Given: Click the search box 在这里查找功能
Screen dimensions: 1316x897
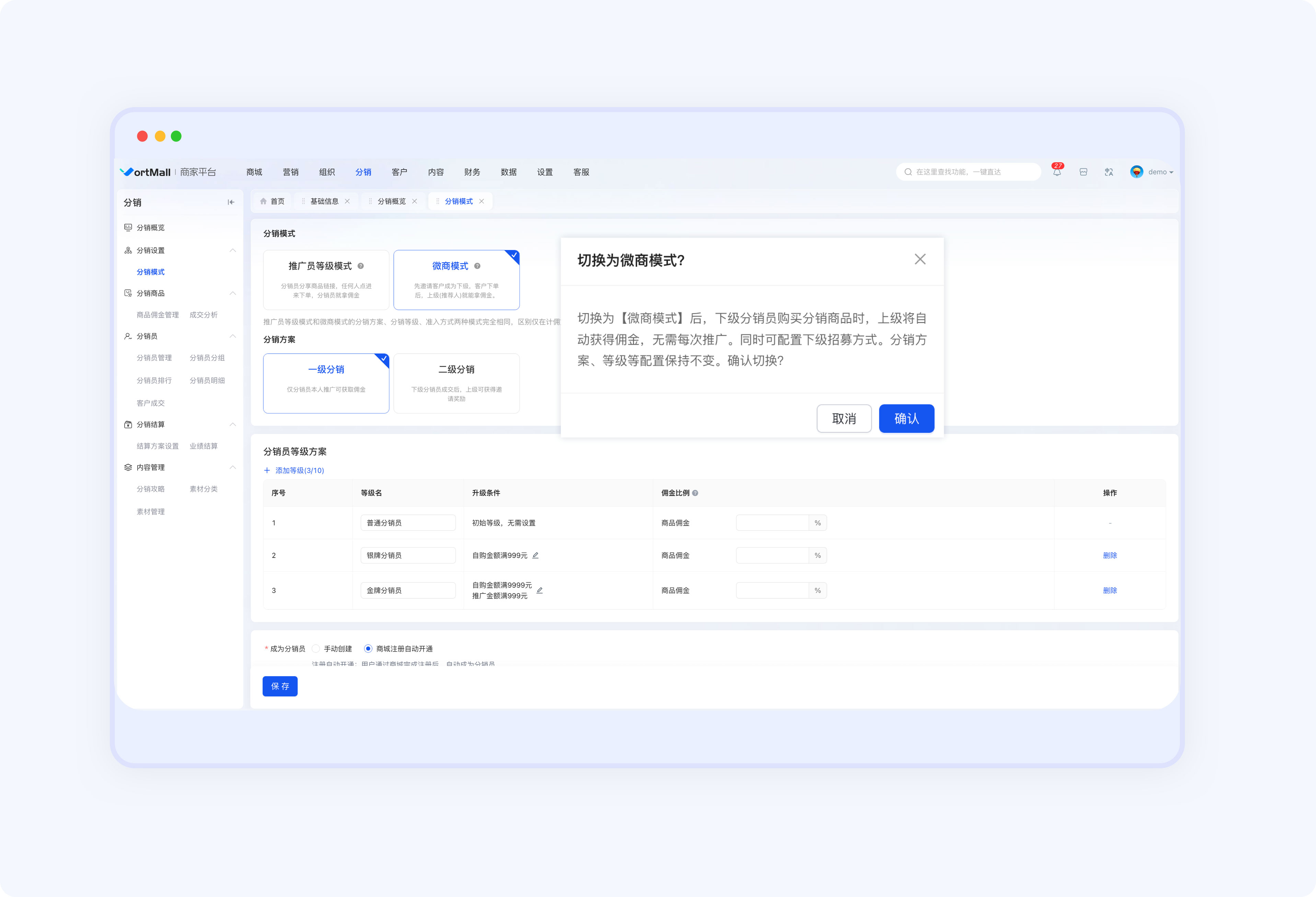Looking at the screenshot, I should (968, 172).
